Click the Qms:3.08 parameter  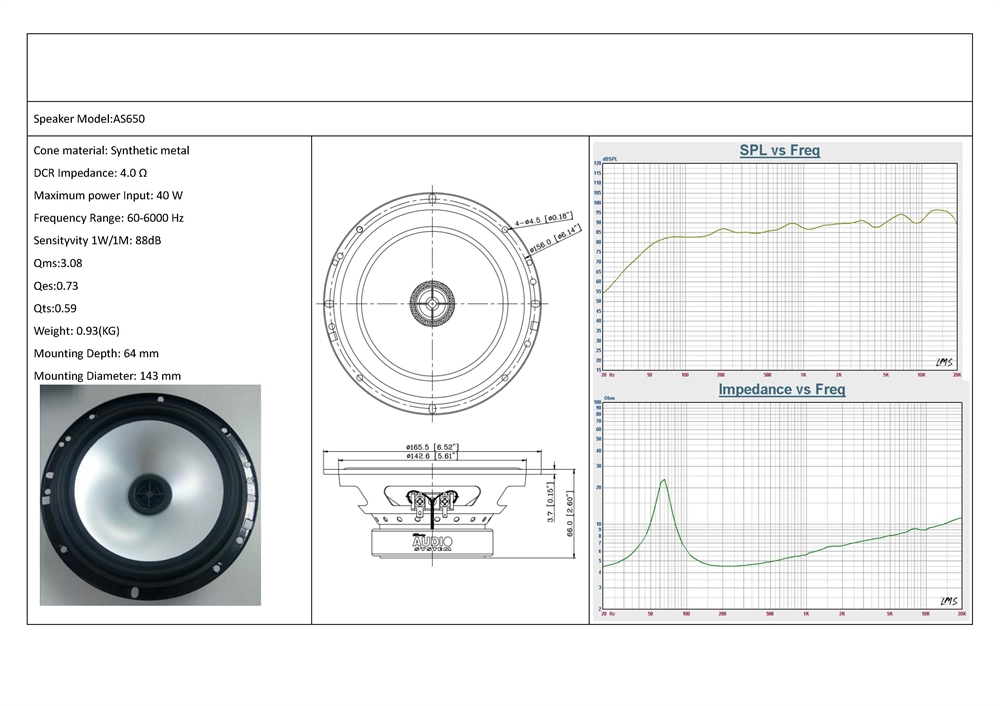point(60,263)
